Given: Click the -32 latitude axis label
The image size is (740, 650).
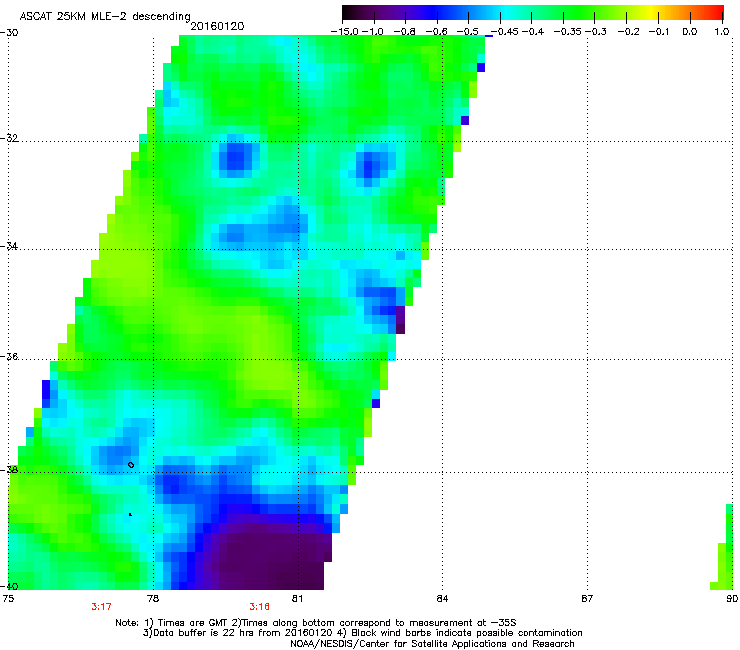Looking at the screenshot, I should click(9, 138).
